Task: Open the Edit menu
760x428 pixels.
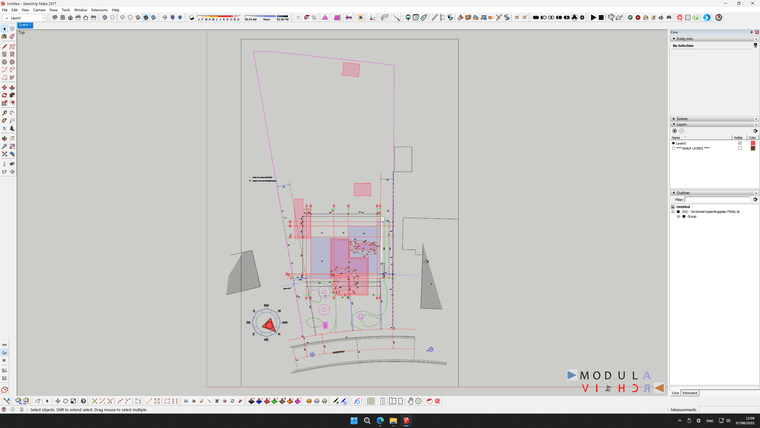Action: click(15, 10)
